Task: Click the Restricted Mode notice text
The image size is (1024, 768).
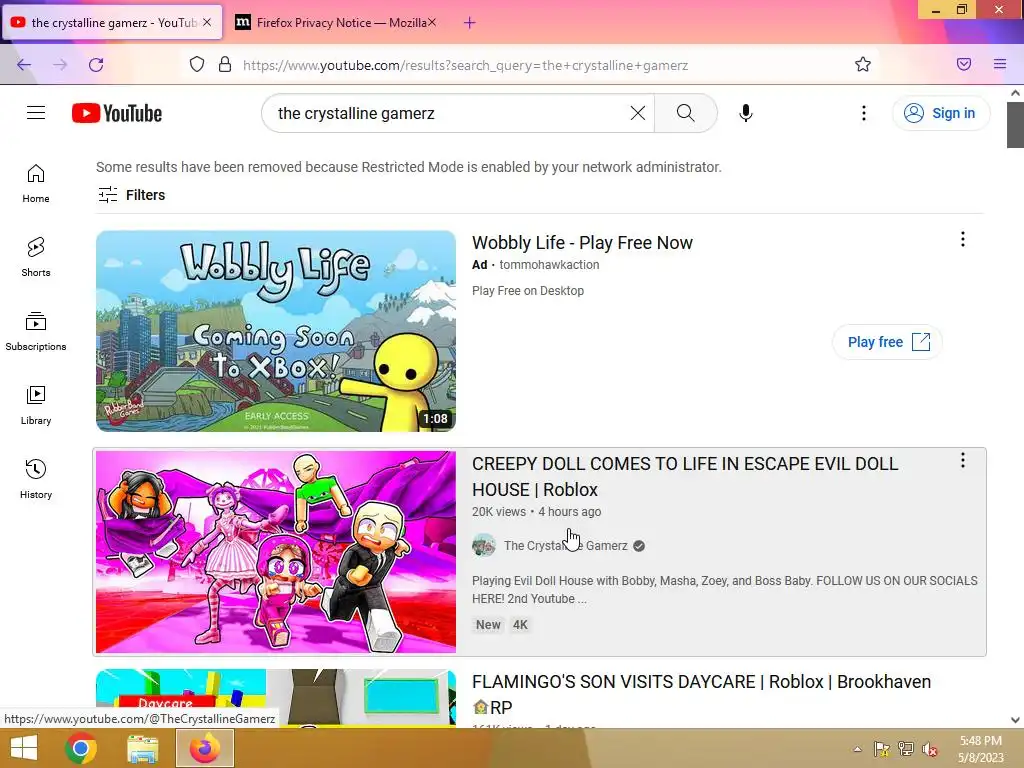Action: coord(409,167)
